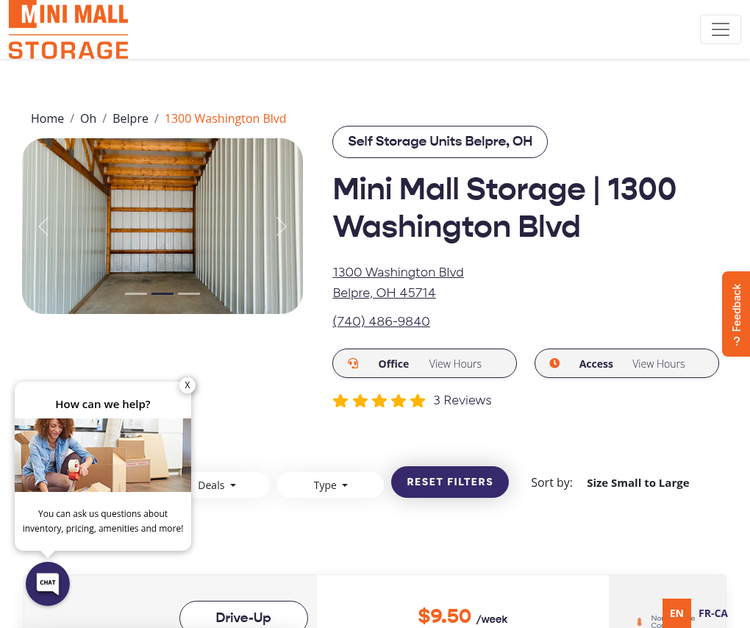Expand the Deals filter dropdown
The height and width of the screenshot is (628, 750).
click(x=217, y=485)
